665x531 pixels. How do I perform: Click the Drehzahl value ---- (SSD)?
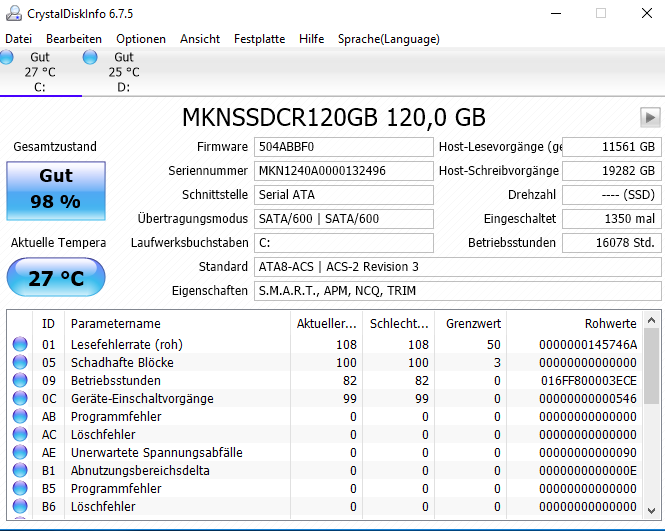pos(612,195)
